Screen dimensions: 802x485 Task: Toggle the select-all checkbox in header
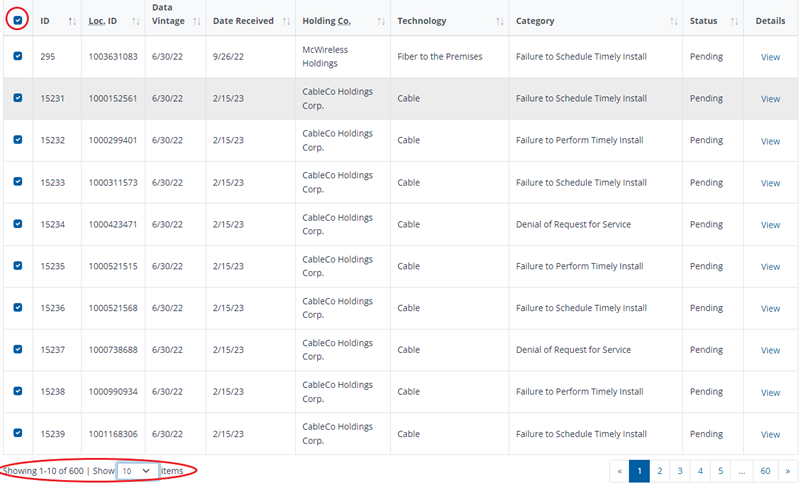click(x=18, y=20)
